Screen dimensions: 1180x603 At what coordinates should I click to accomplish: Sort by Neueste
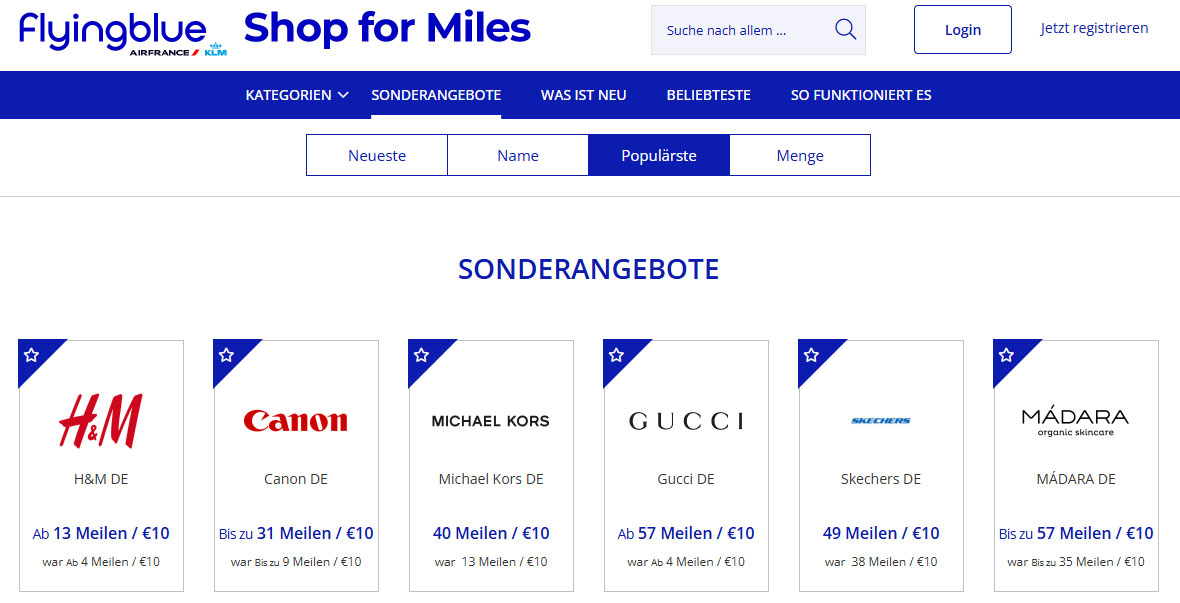377,155
